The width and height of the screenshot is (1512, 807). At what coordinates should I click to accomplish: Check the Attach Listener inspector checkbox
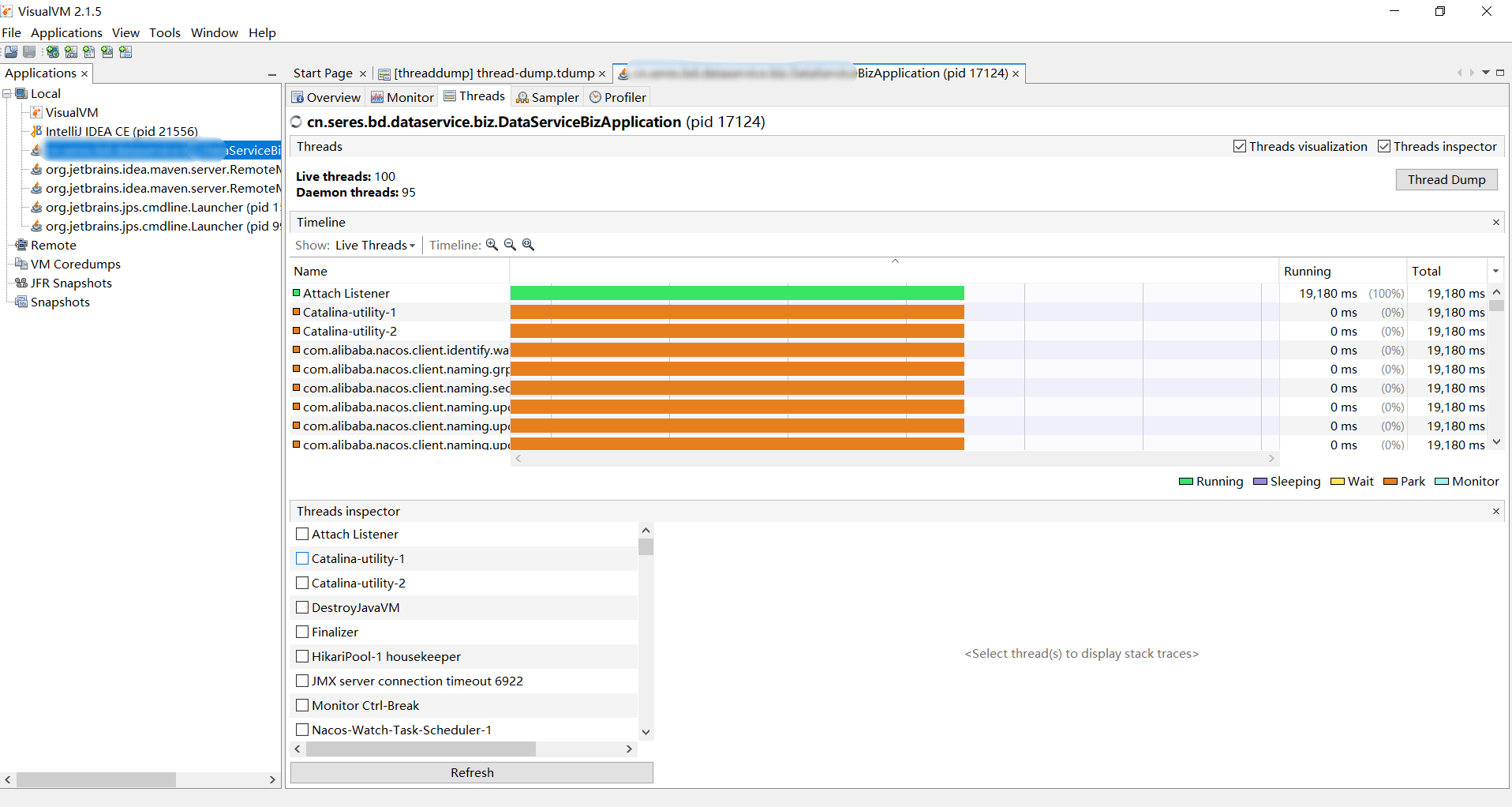click(302, 534)
